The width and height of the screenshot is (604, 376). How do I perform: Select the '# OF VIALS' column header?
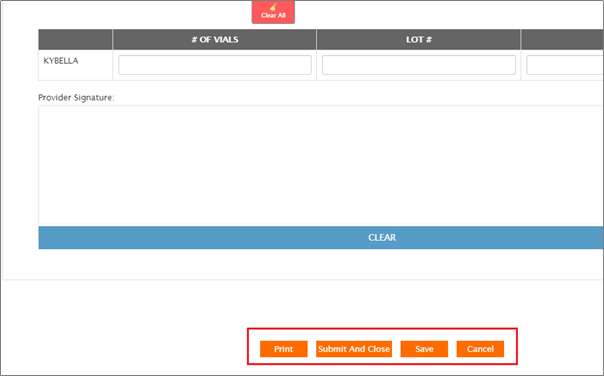point(215,39)
